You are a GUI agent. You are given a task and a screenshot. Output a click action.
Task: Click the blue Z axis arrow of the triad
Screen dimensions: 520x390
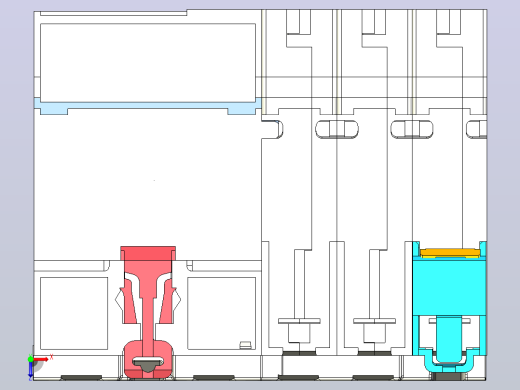point(31,369)
